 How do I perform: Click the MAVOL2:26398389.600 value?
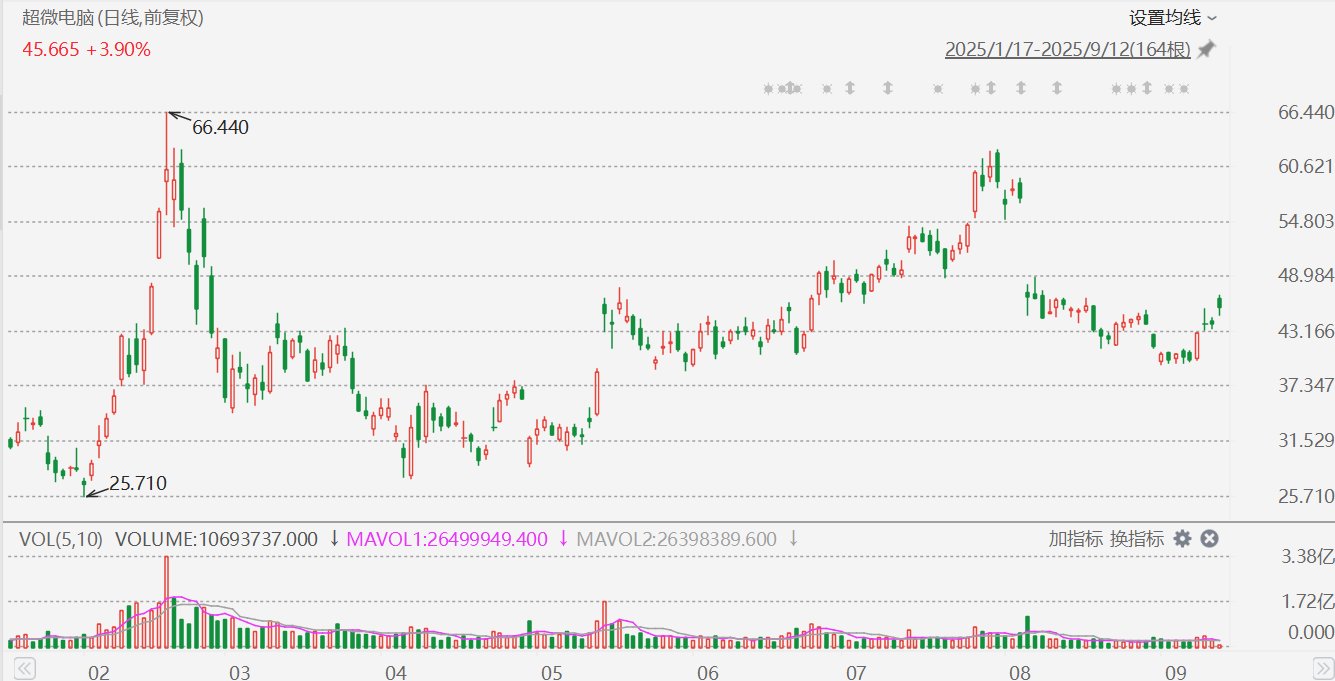(x=676, y=539)
